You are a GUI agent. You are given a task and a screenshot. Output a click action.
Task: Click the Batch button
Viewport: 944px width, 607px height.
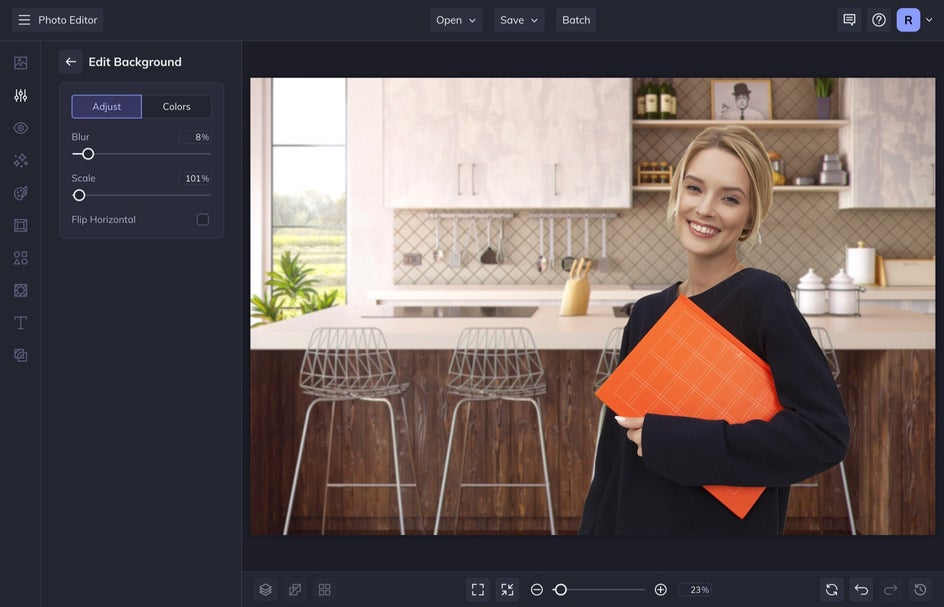[576, 20]
